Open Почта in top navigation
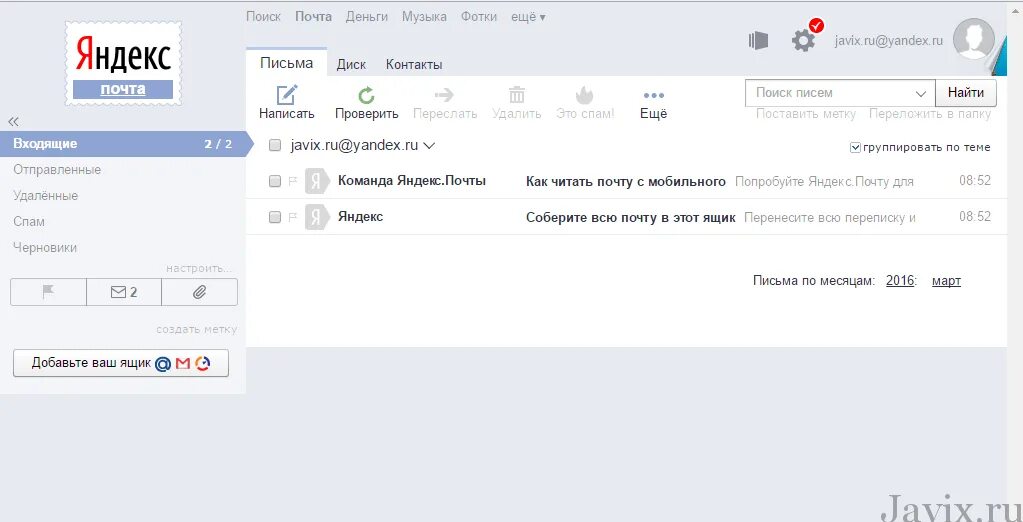Screen dimensions: 1023x522 [313, 17]
